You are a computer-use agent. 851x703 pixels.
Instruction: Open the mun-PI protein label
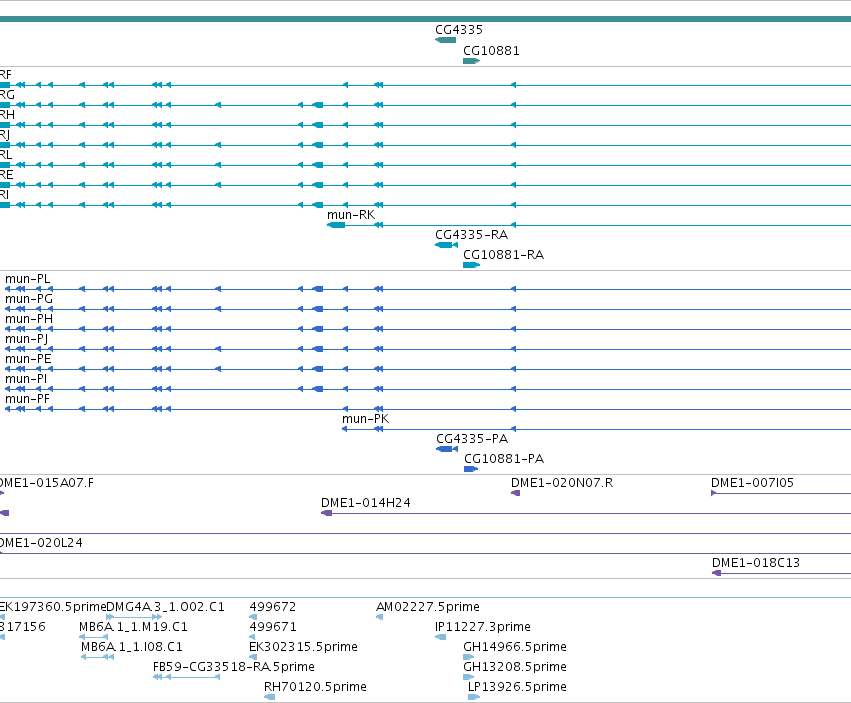pos(26,379)
